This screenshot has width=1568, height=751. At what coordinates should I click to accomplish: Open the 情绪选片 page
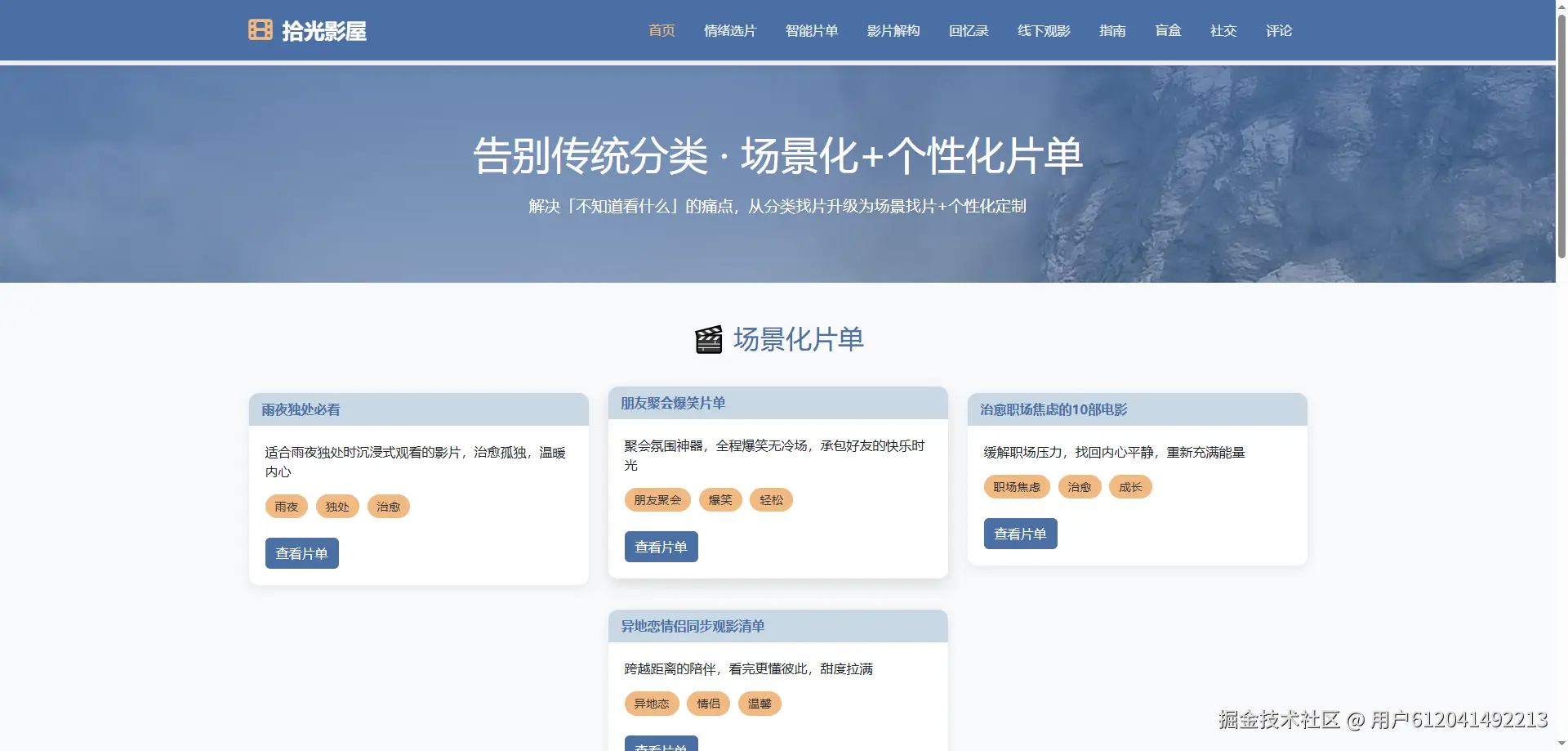pos(730,30)
